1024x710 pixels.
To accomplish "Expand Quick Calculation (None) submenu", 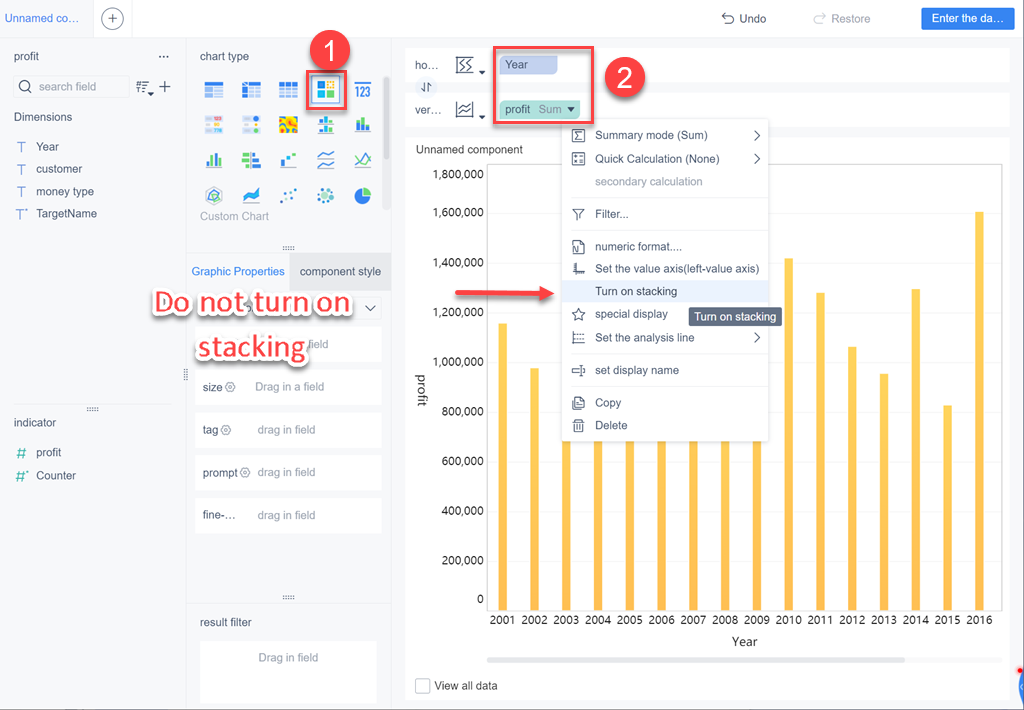I will coord(757,159).
